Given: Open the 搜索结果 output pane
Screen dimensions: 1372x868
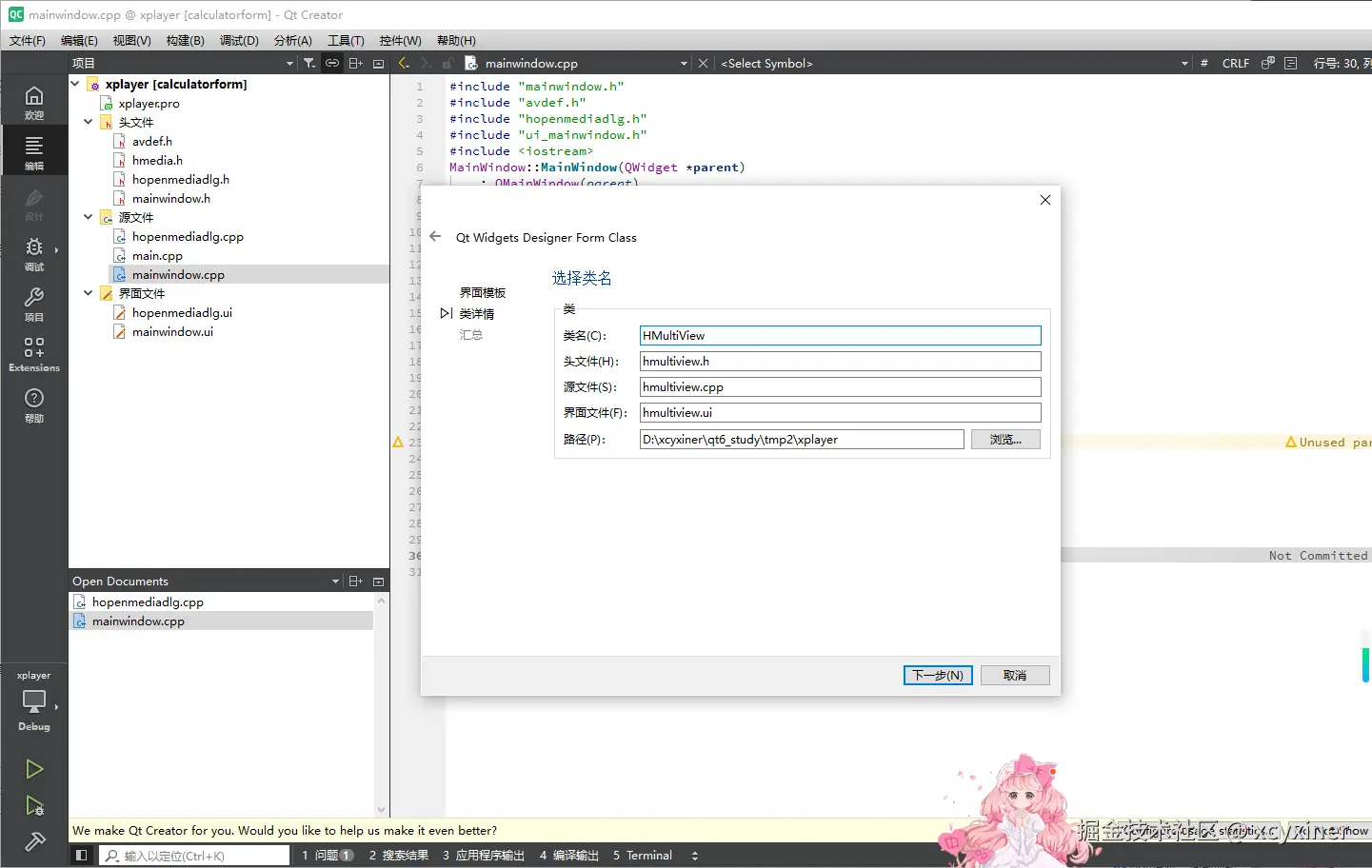Looking at the screenshot, I should coord(399,856).
